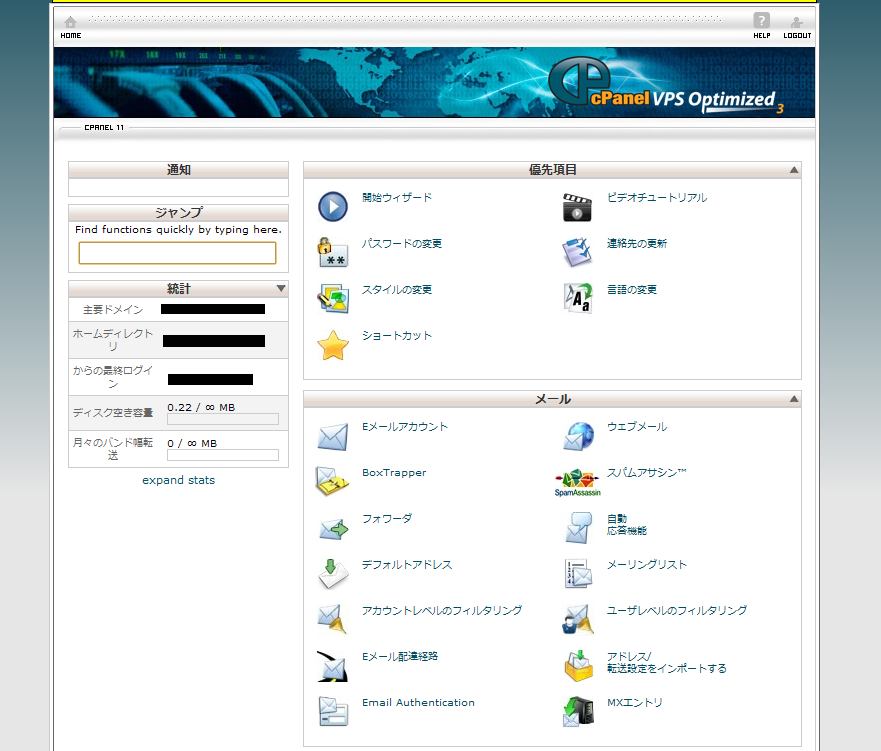Screen dimensions: 881x751
Task: Click the expand stats link
Action: 178,480
